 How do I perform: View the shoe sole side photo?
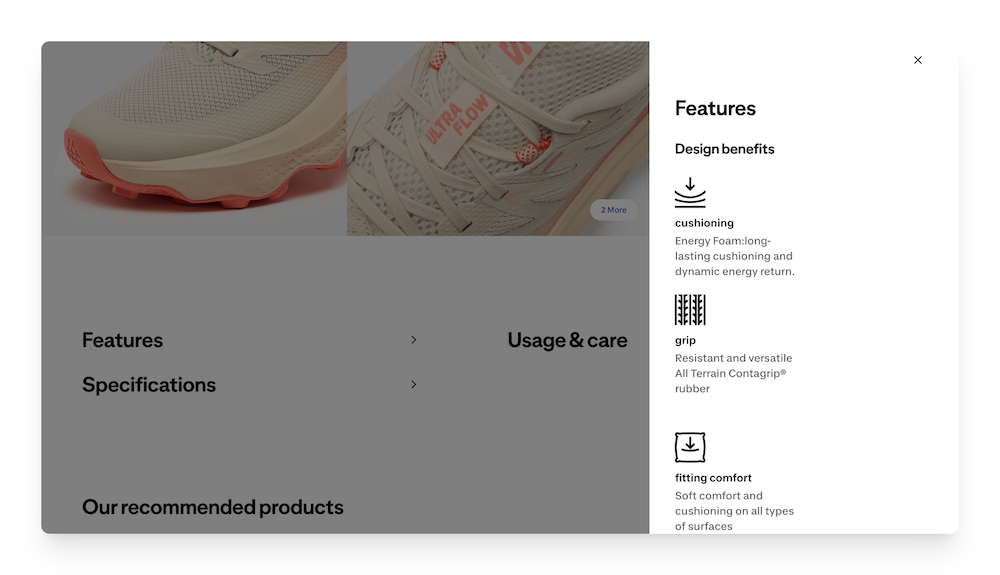(195, 138)
